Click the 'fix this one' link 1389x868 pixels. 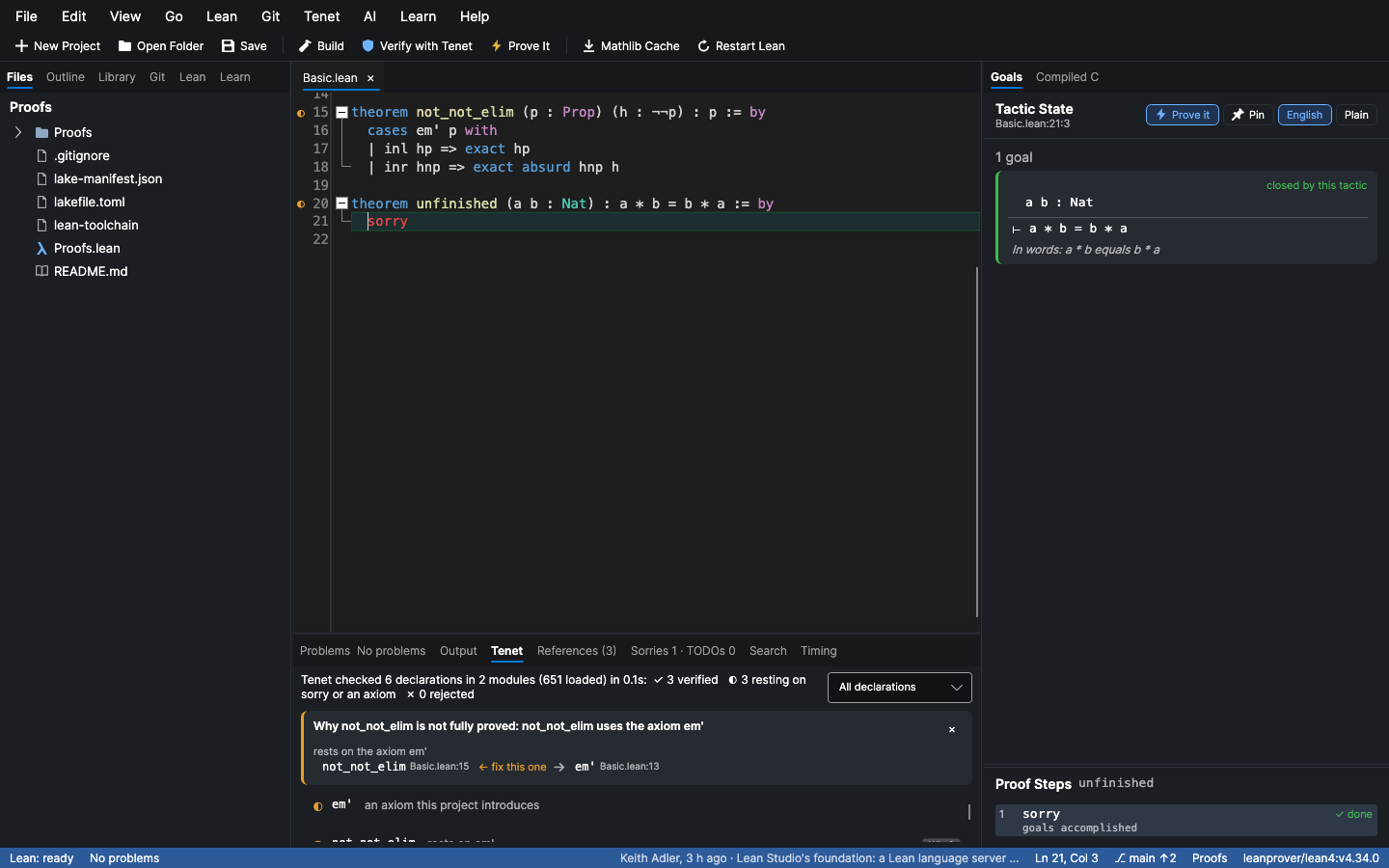click(512, 768)
